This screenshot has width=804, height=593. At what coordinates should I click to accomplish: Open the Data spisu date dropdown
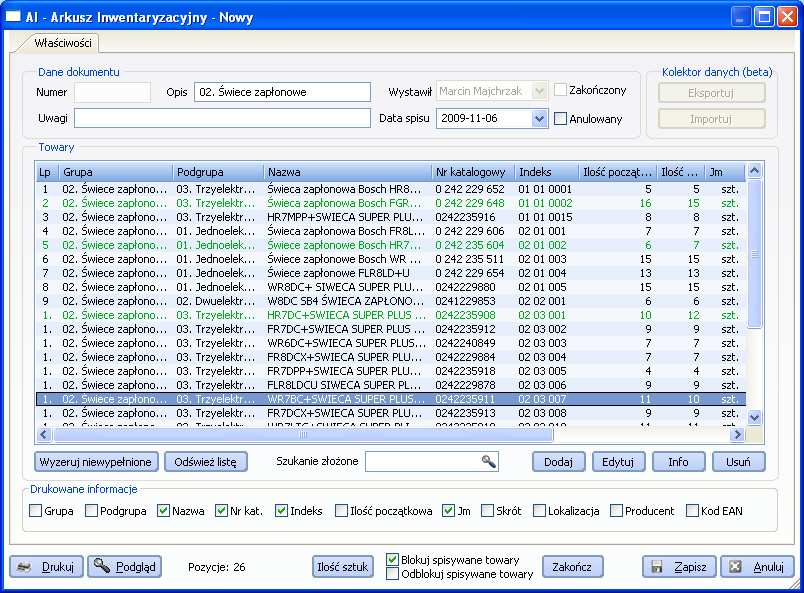tap(538, 118)
